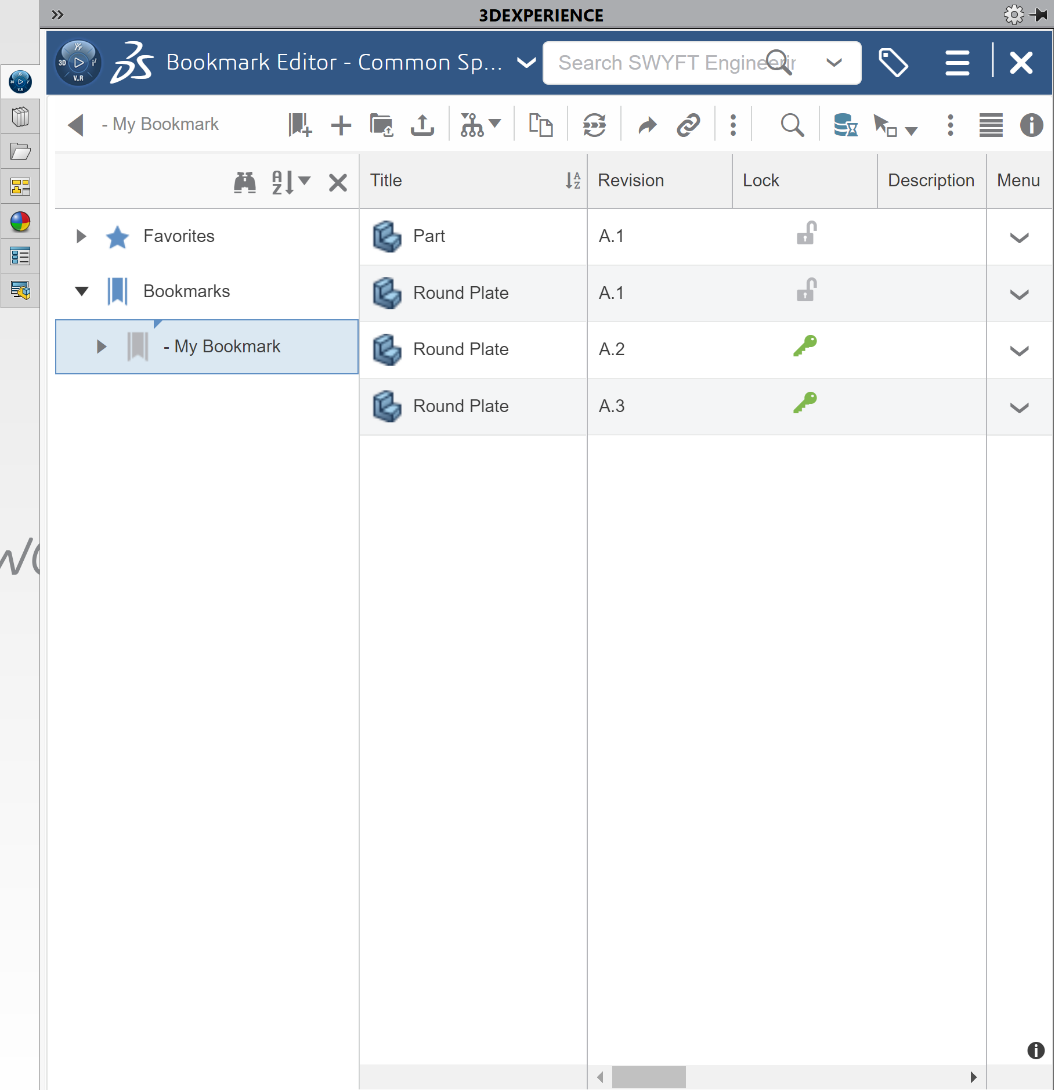
Task: Open menu chevron for Round Plate A.1
Action: point(1019,295)
